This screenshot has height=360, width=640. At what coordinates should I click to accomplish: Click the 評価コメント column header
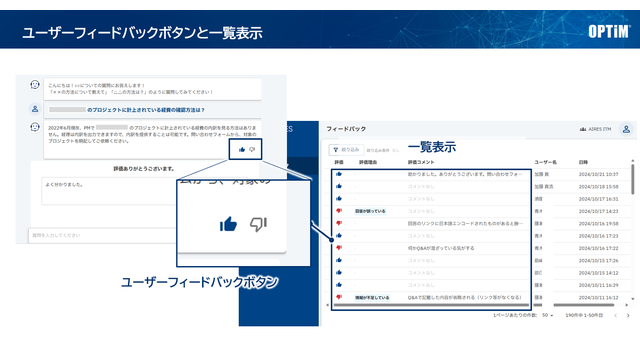[421, 162]
